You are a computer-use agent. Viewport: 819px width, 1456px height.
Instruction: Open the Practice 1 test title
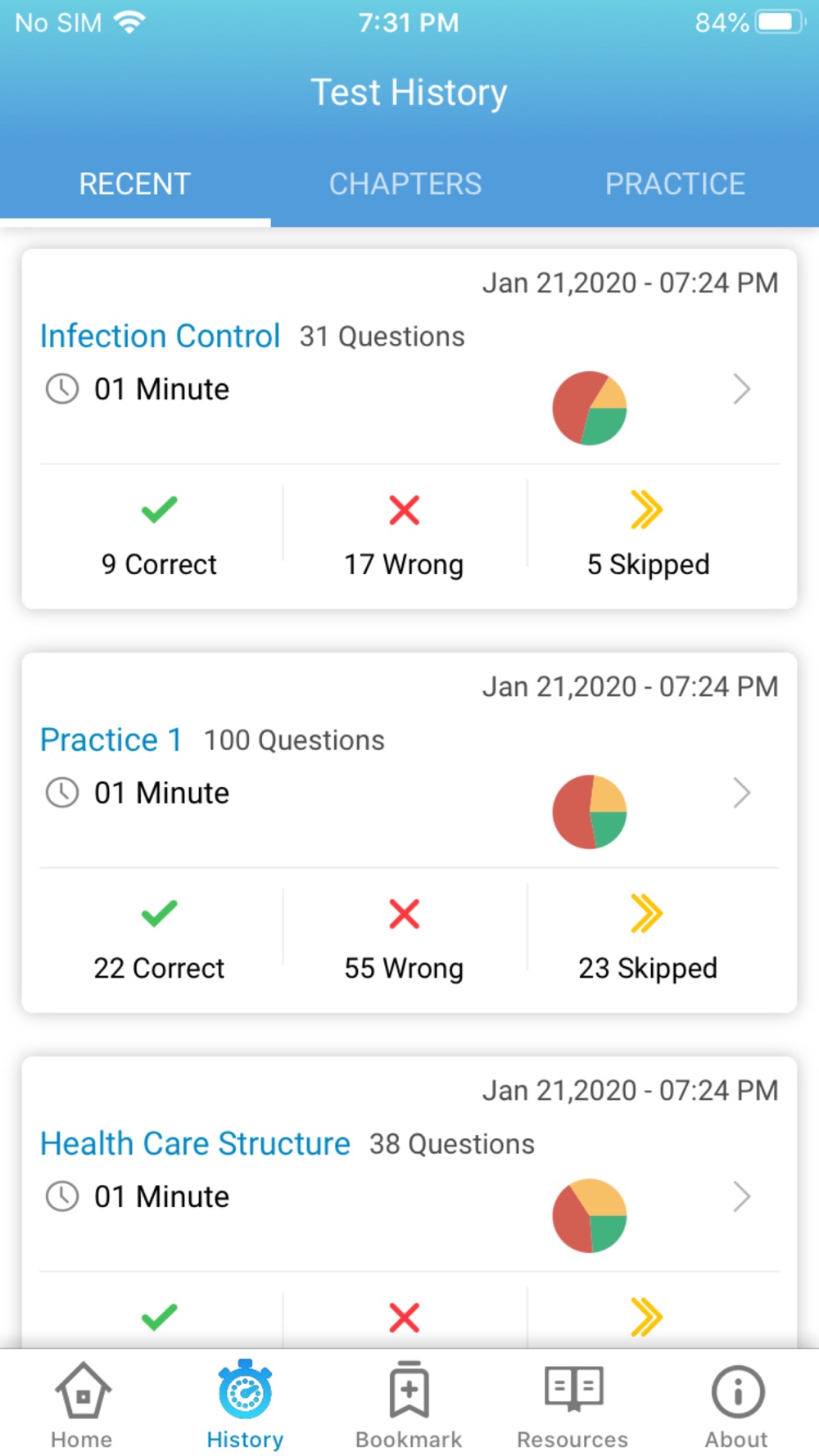click(111, 739)
